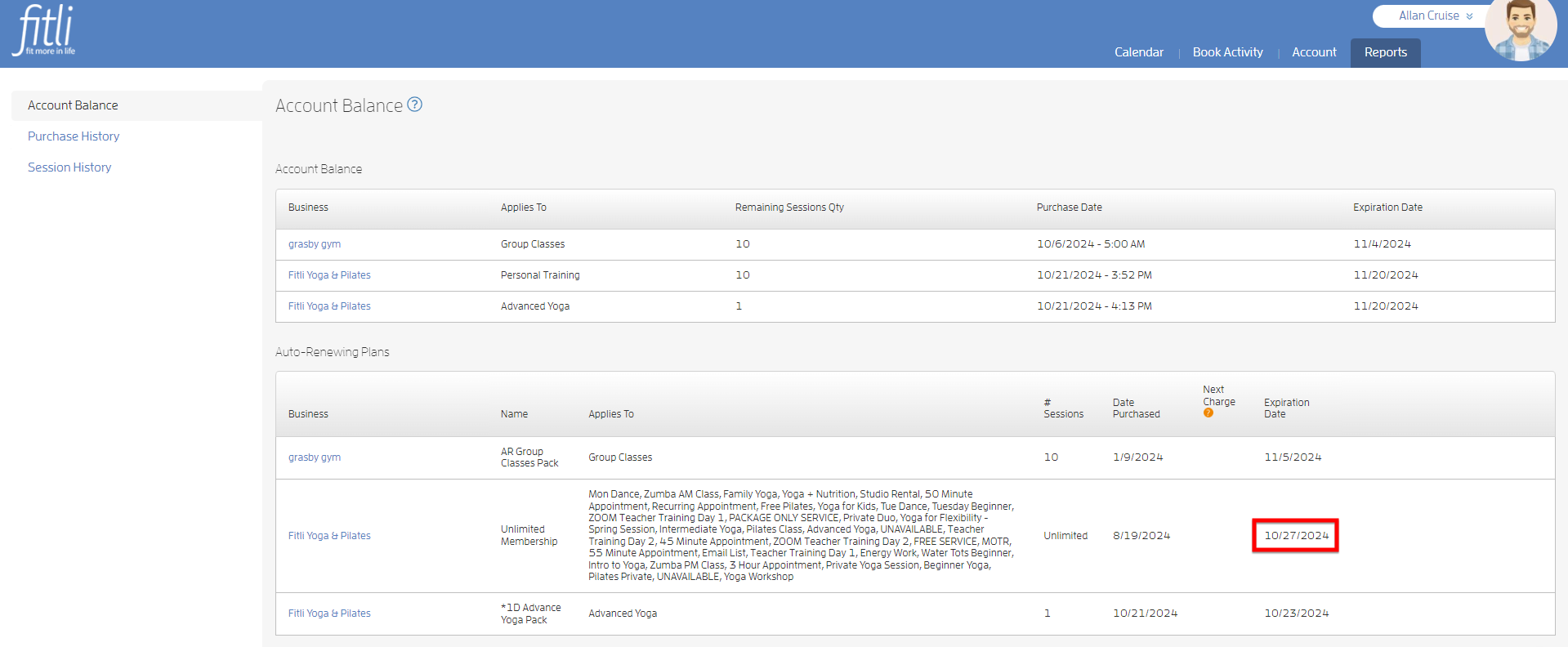Open Fitli Yoga & Pilates link for Unlimited Membership
Image resolution: width=1568 pixels, height=647 pixels.
pos(329,536)
